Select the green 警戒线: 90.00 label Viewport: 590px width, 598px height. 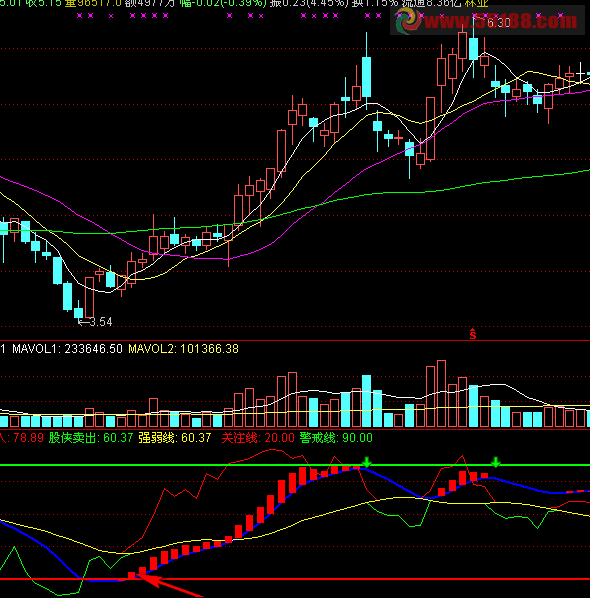(x=336, y=437)
